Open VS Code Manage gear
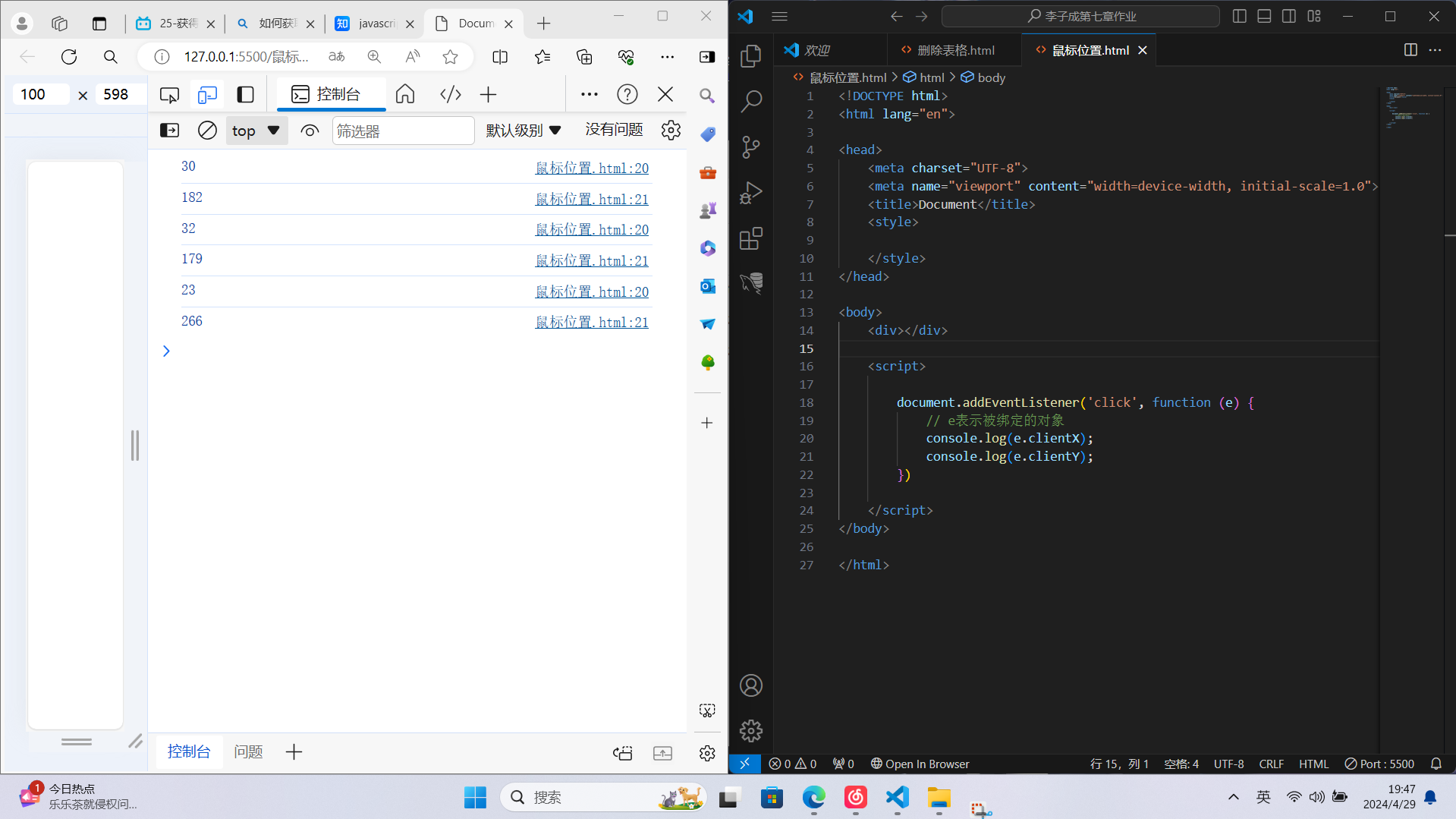This screenshot has width=1456, height=819. point(750,731)
